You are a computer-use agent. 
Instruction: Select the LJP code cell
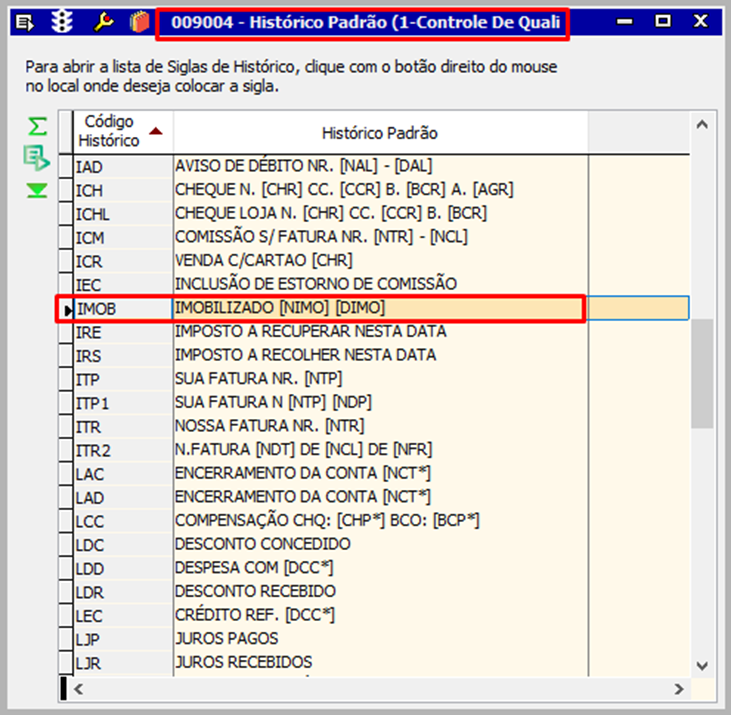[x=123, y=639]
